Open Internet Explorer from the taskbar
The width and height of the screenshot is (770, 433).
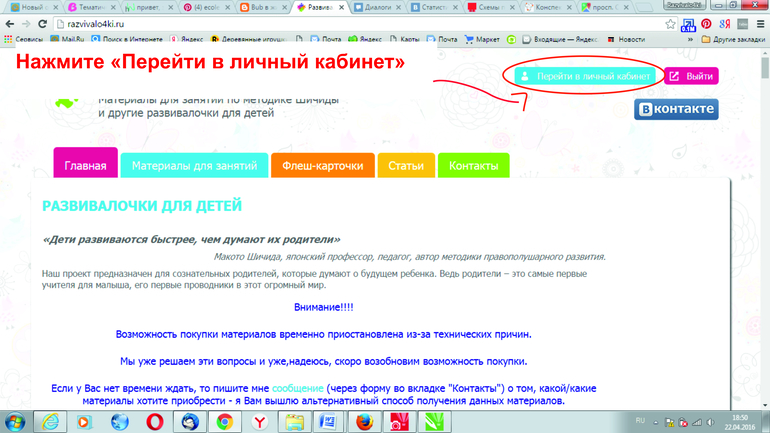click(x=49, y=422)
